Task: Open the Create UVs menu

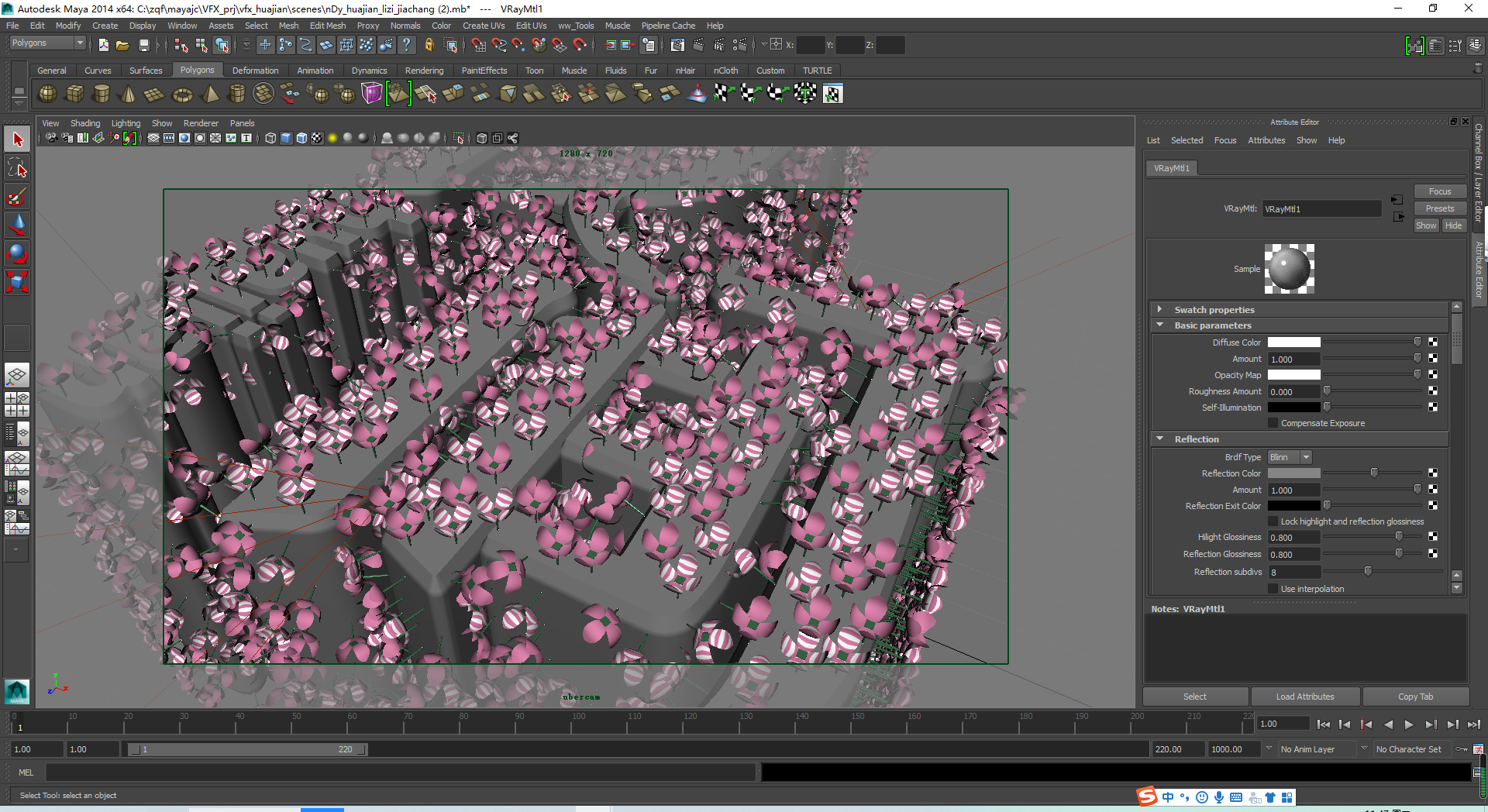Action: point(484,26)
